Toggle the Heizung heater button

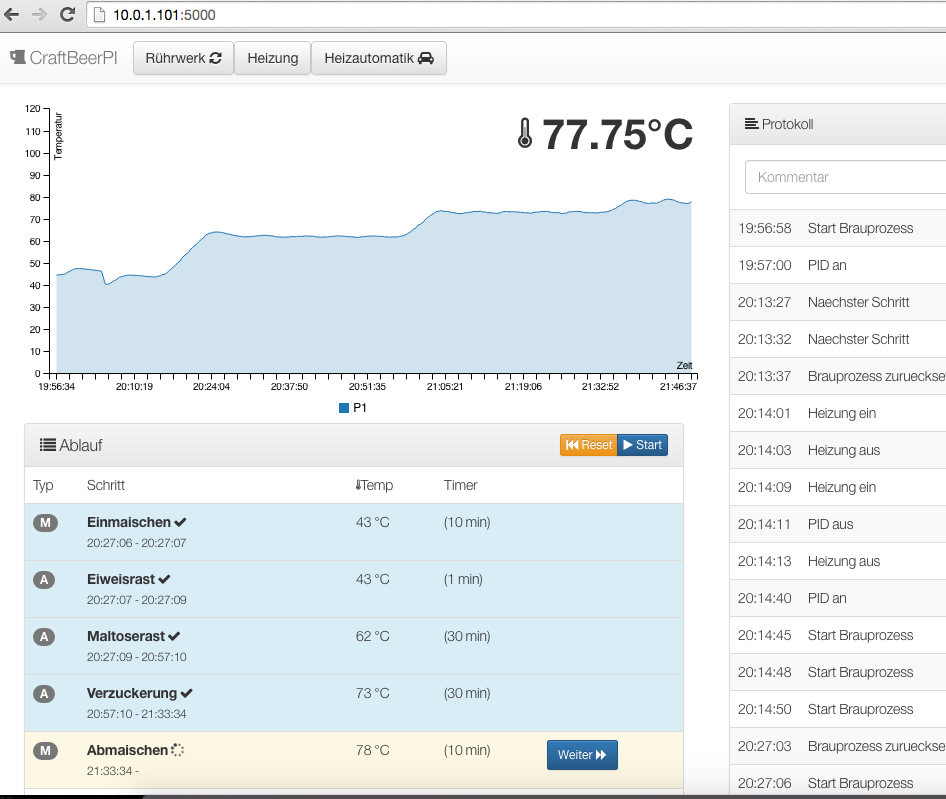273,58
